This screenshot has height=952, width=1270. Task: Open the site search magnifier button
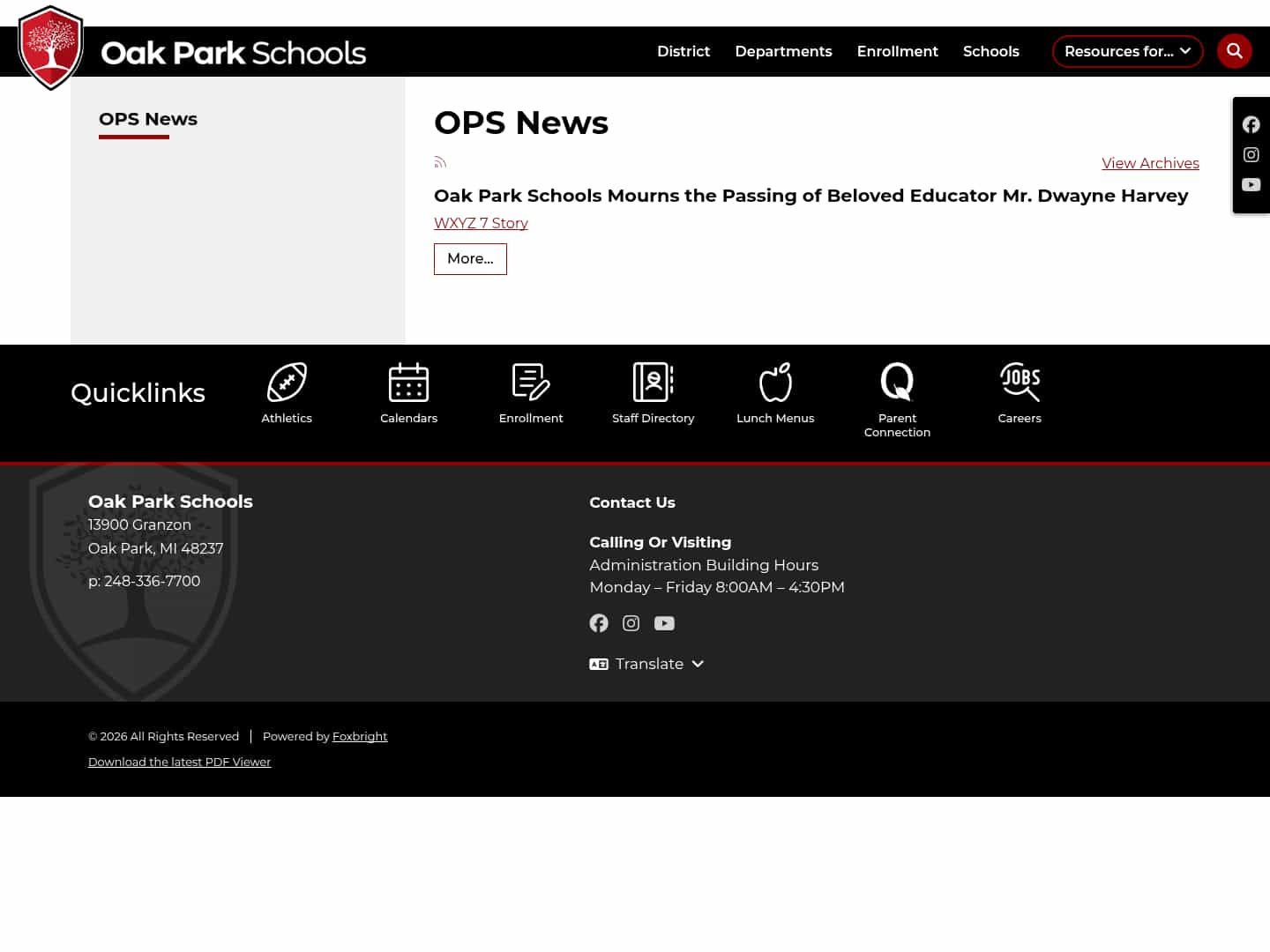[x=1235, y=51]
